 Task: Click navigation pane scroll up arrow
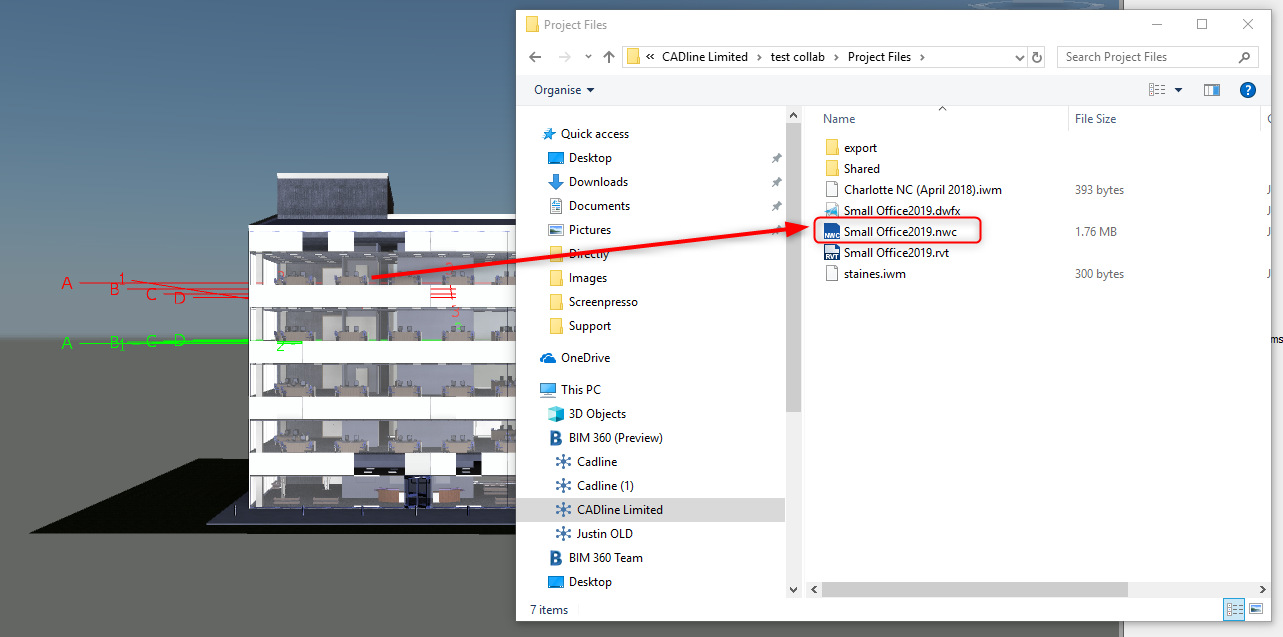click(x=794, y=117)
